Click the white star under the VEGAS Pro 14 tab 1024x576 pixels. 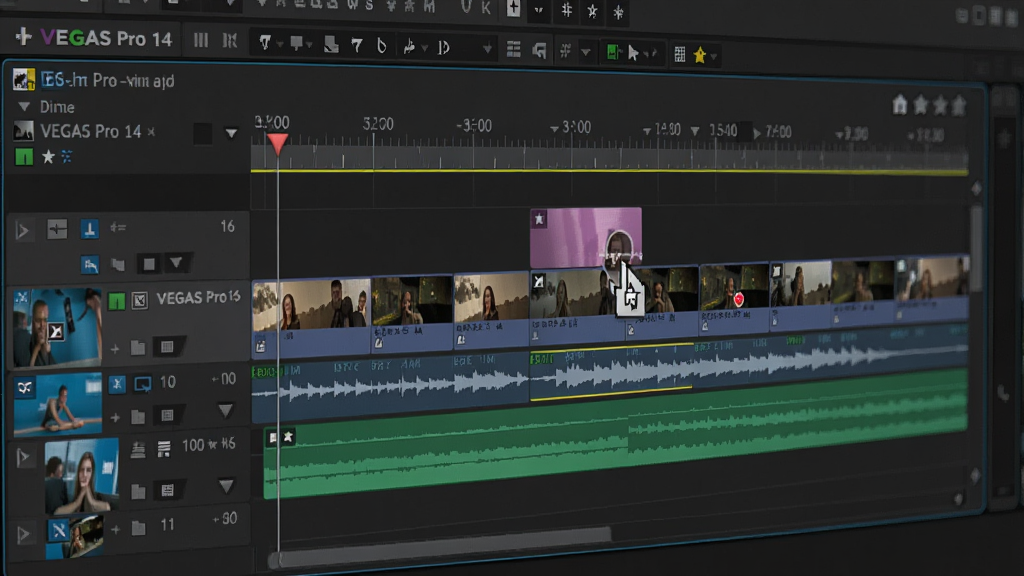tap(48, 157)
